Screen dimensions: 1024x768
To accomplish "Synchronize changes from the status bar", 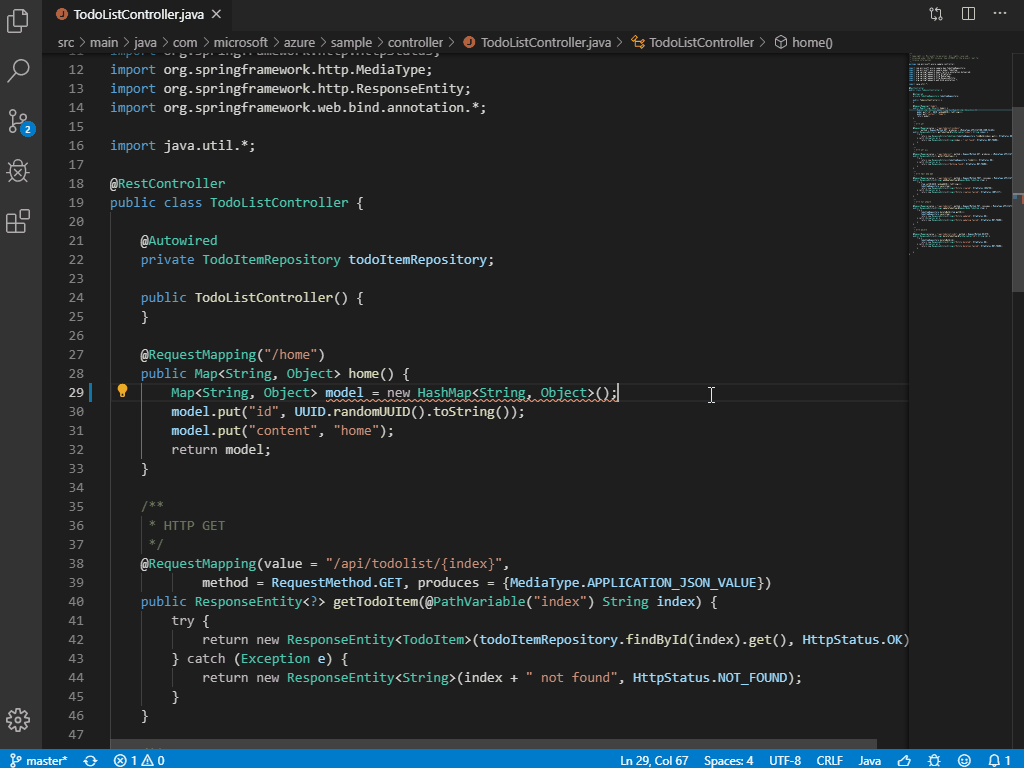I will (91, 760).
